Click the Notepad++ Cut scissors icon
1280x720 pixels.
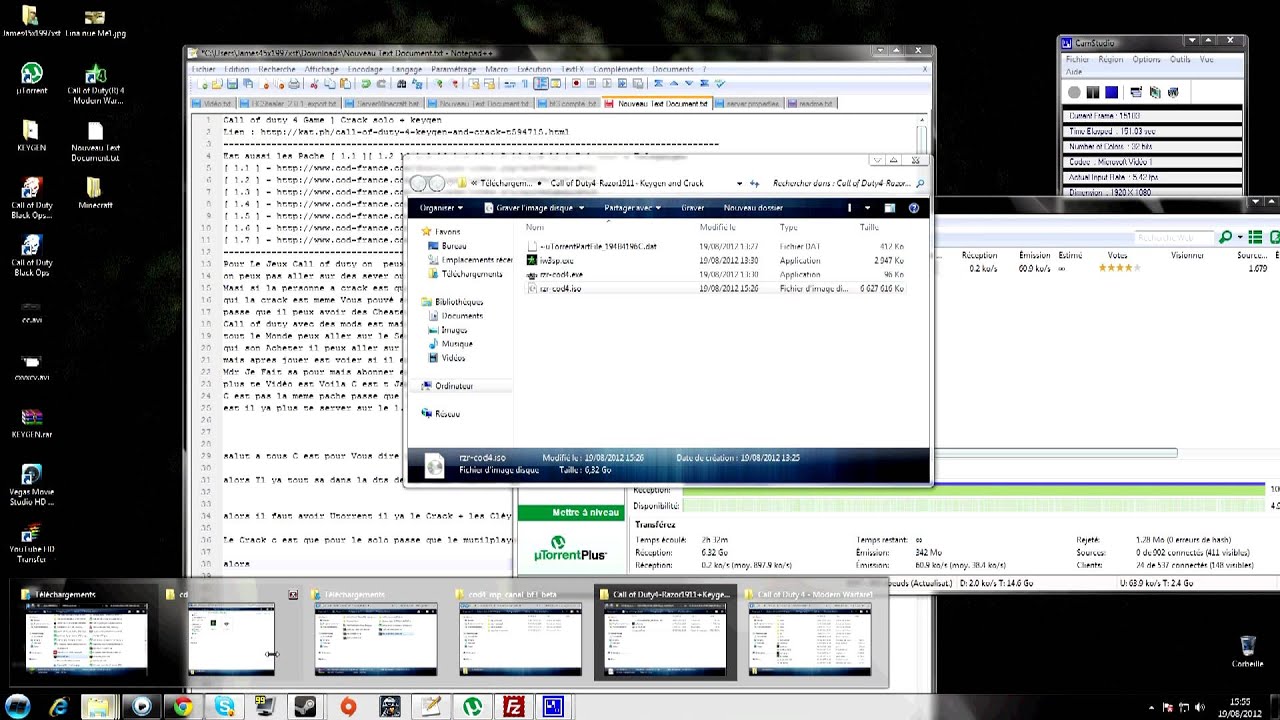pos(314,84)
